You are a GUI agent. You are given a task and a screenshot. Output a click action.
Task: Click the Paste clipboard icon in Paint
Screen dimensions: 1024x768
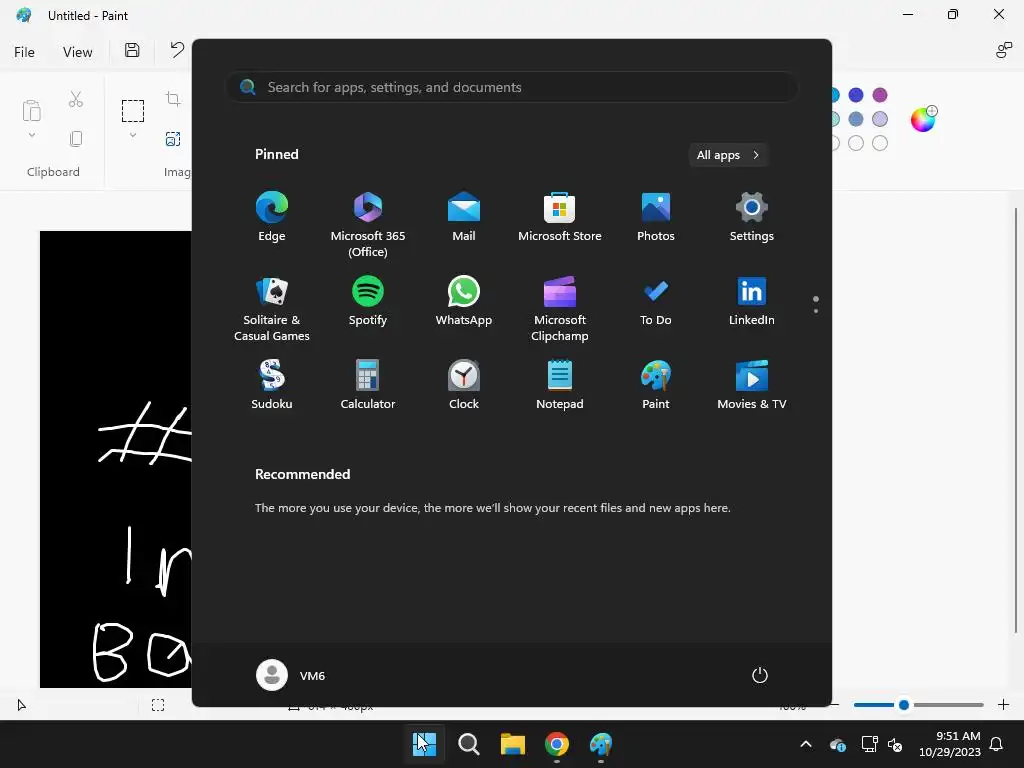click(x=31, y=110)
